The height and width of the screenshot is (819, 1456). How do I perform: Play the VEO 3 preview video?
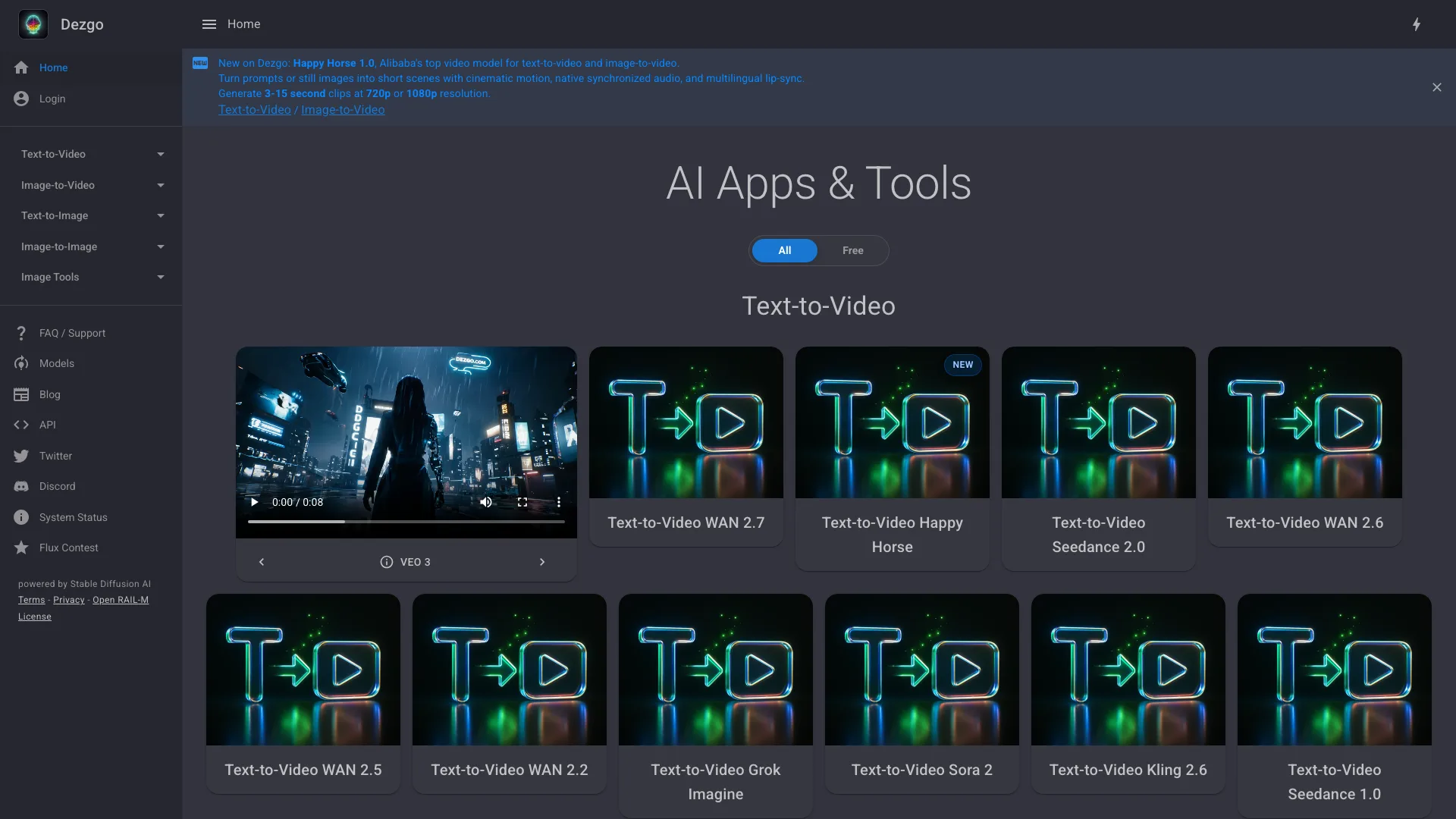coord(255,502)
